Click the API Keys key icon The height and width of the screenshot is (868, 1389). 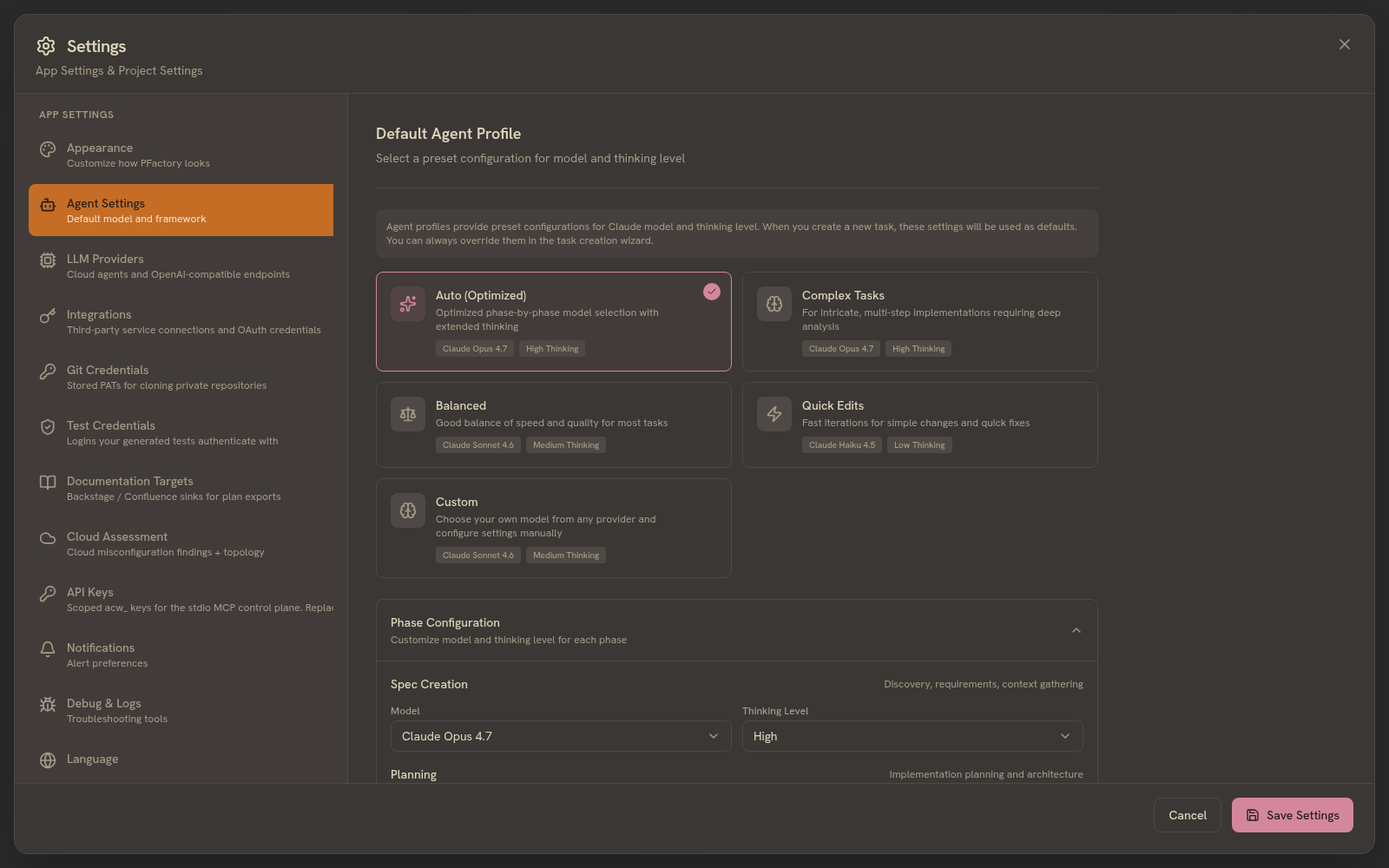tap(48, 594)
